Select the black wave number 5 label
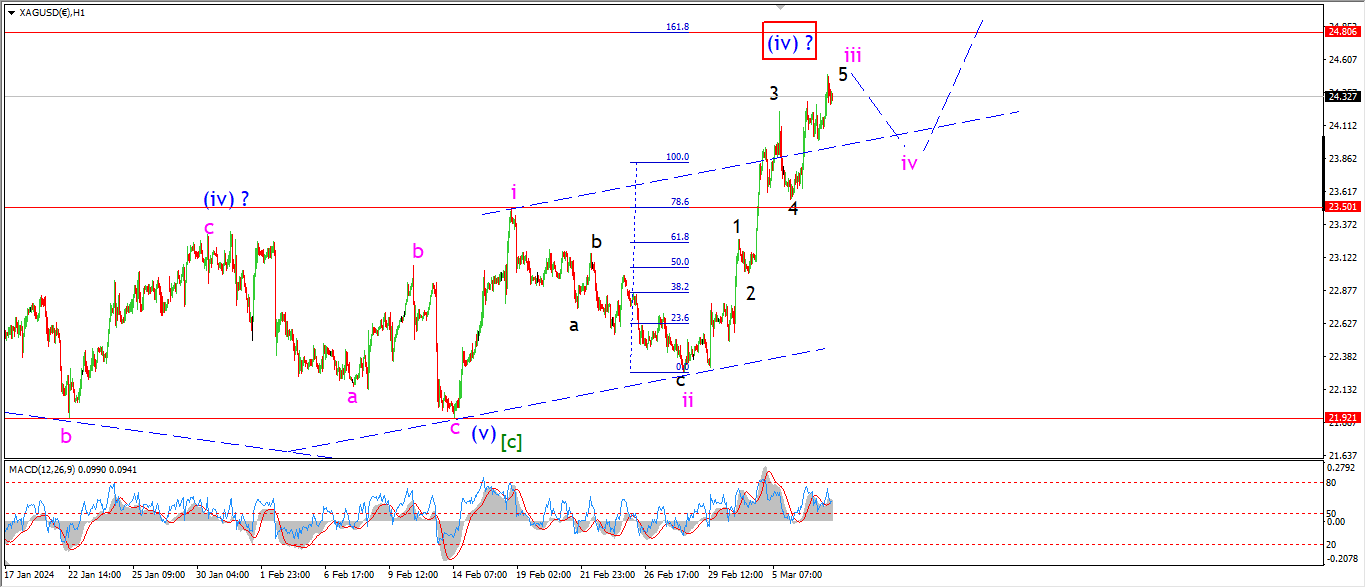This screenshot has height=588, width=1366. click(843, 74)
